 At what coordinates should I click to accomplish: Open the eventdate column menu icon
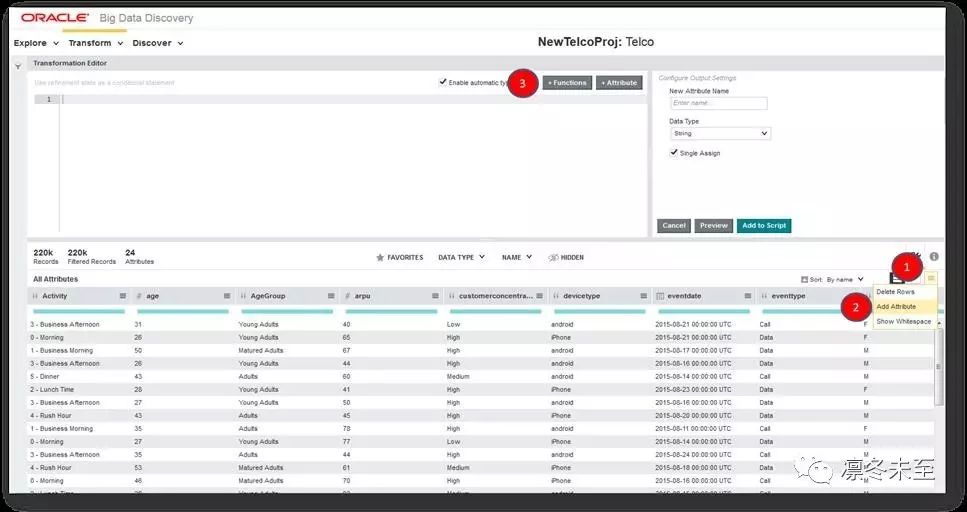tap(748, 296)
